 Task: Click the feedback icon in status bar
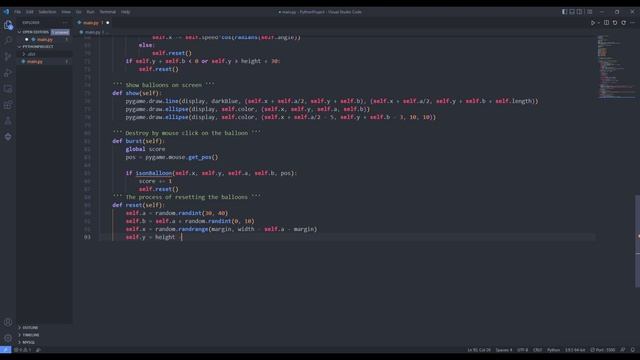pos(623,350)
